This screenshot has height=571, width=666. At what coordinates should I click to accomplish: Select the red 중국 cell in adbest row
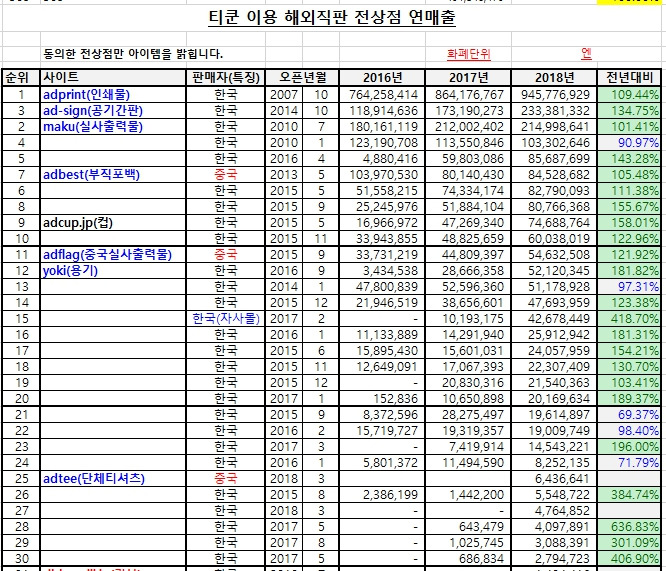point(226,175)
